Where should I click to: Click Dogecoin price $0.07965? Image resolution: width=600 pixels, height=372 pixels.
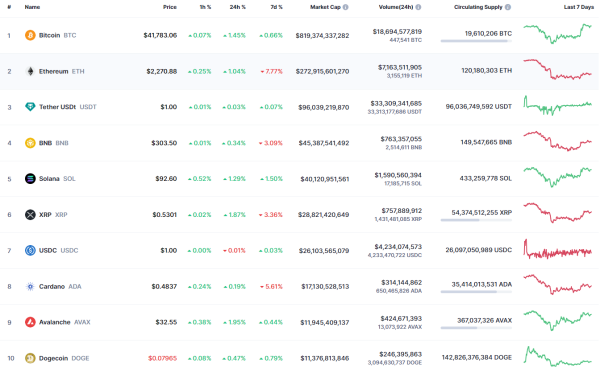click(163, 358)
